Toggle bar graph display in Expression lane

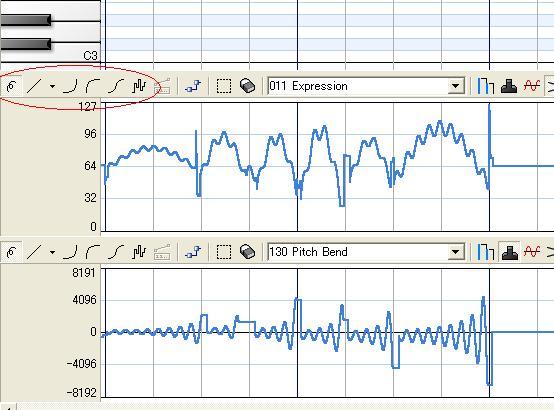point(486,86)
